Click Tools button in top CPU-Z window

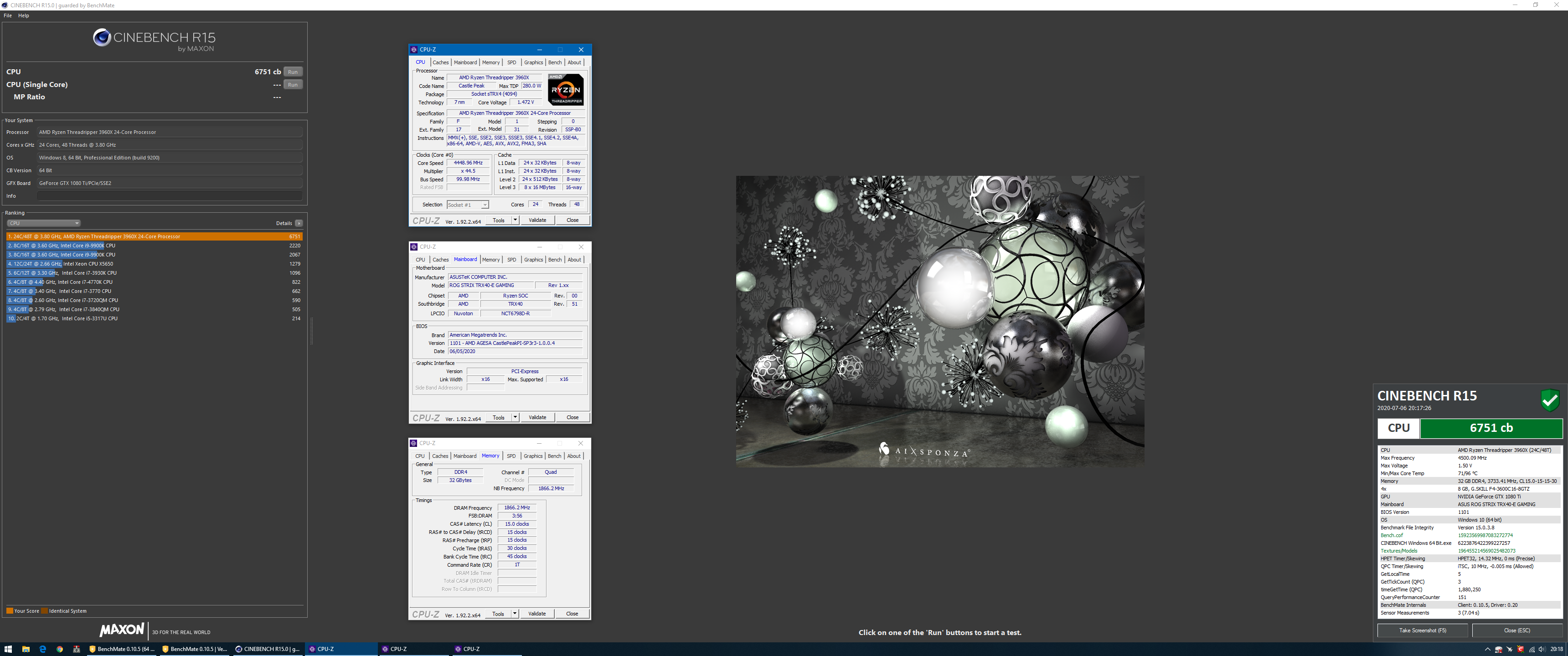[499, 220]
